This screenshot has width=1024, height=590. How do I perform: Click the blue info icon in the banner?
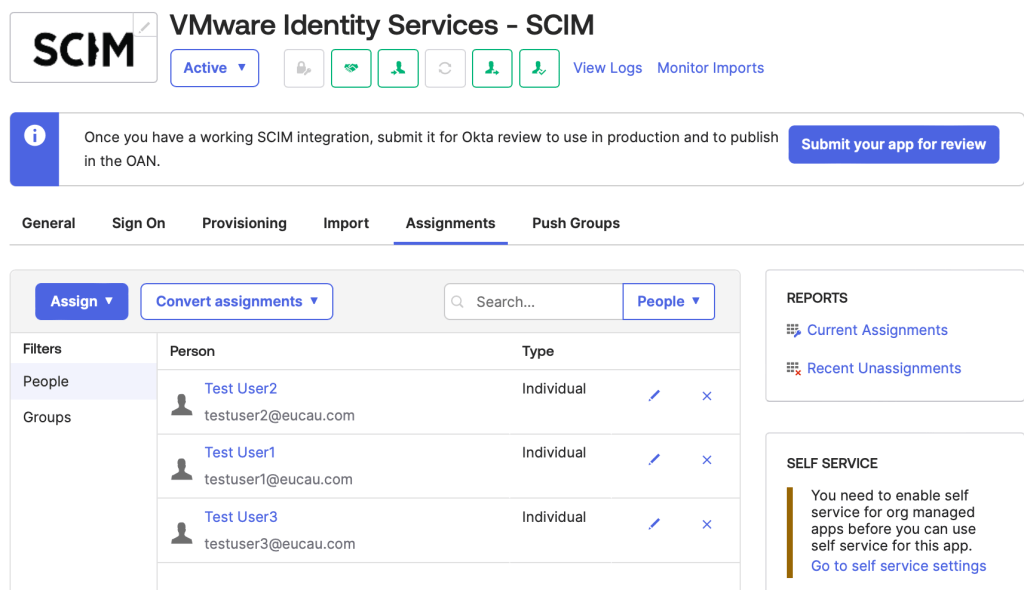[35, 136]
